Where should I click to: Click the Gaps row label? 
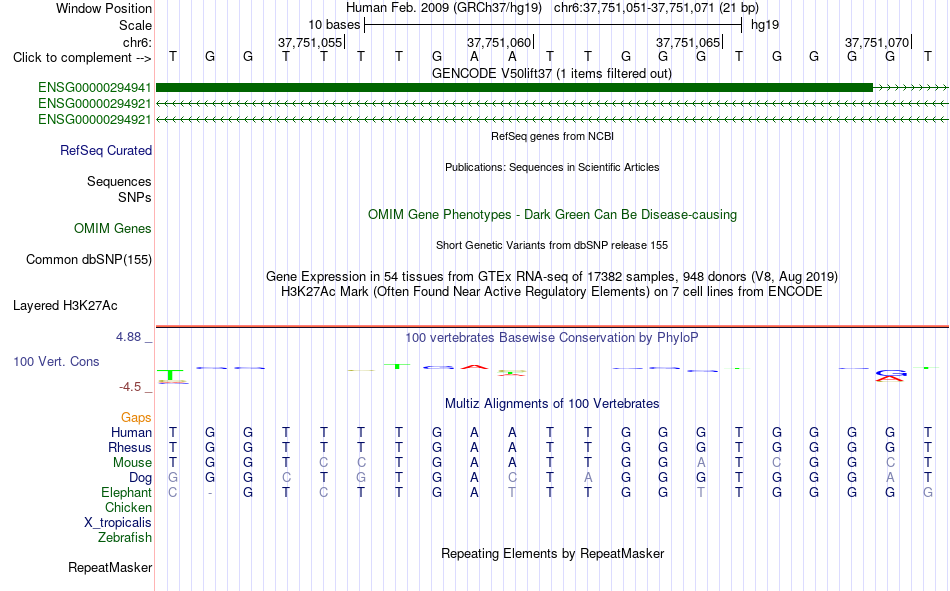click(136, 418)
